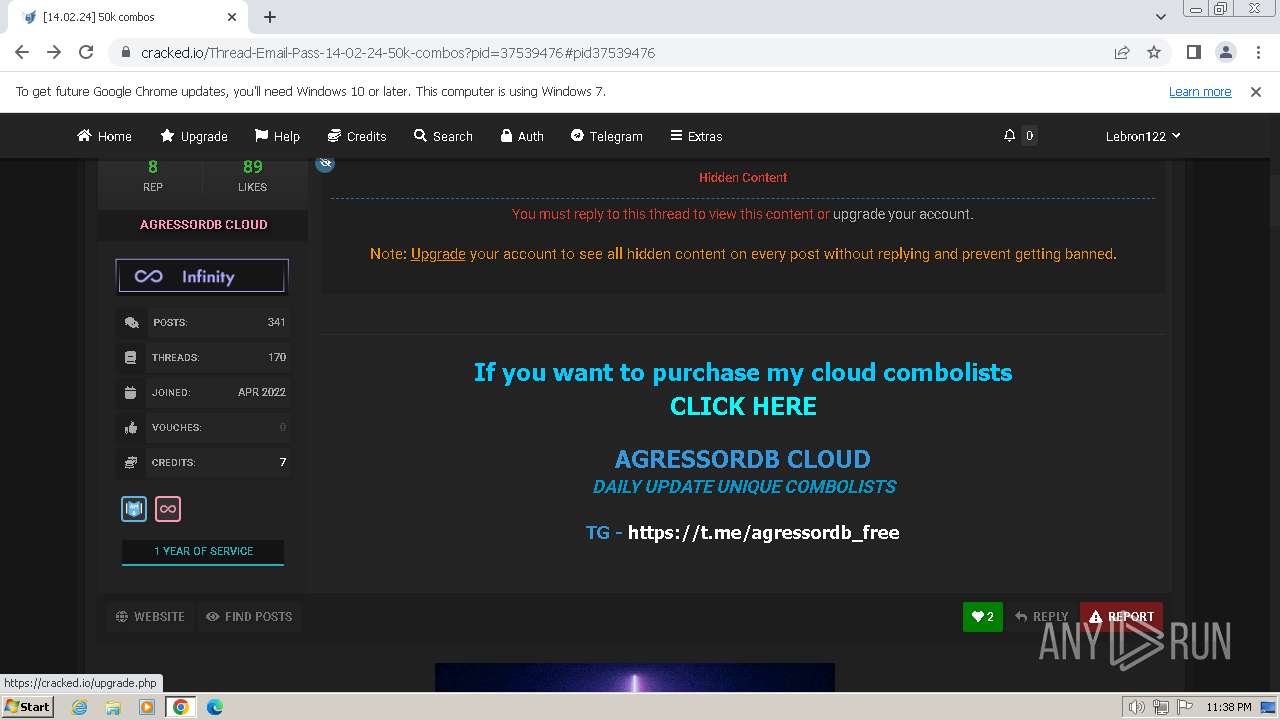Click the hidden content eye icon

tap(325, 163)
